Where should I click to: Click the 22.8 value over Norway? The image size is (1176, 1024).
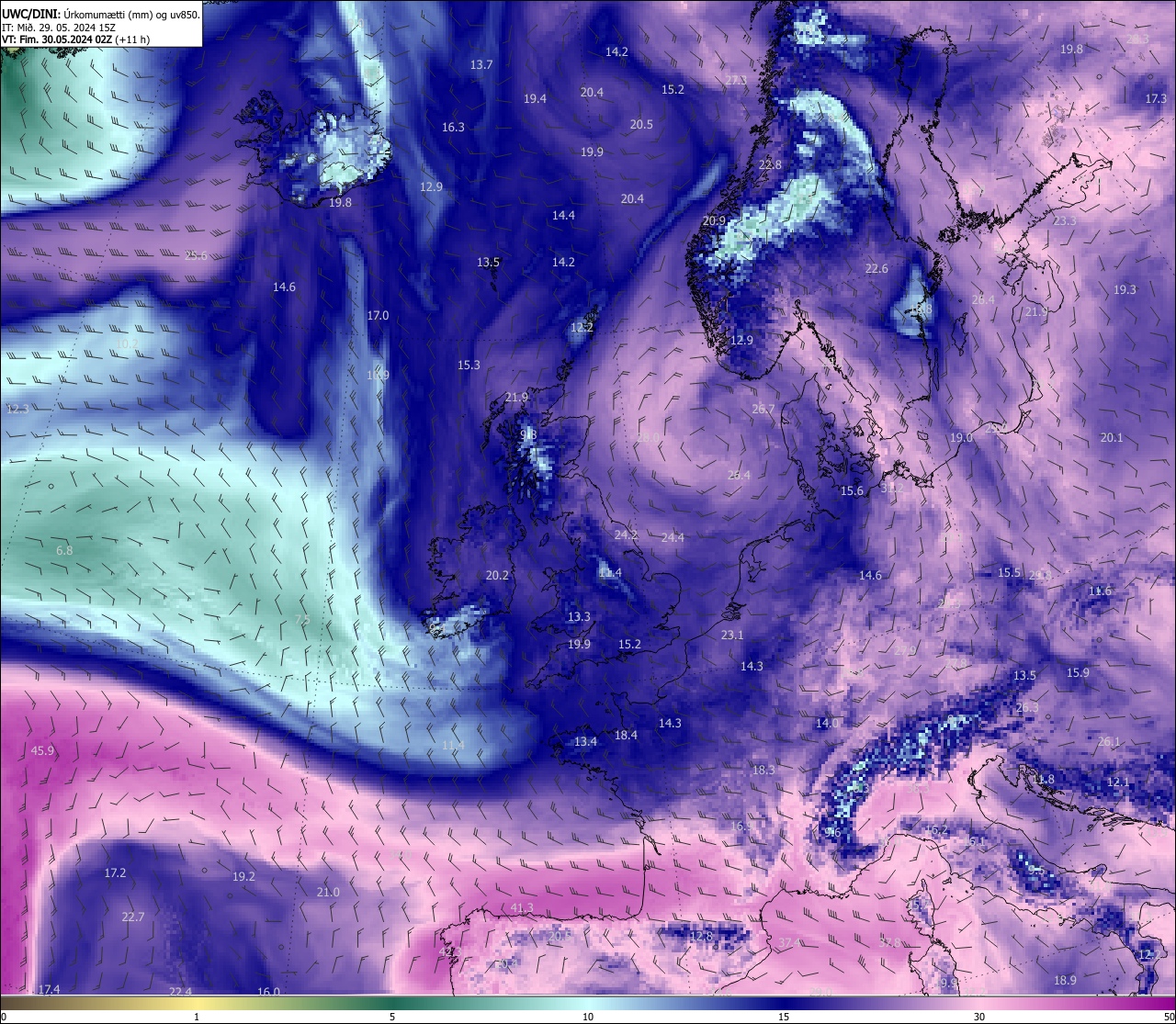770,164
